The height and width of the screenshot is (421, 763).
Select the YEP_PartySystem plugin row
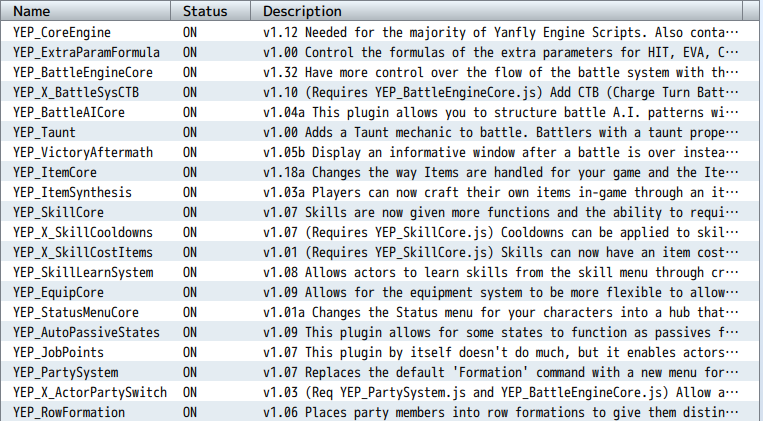pos(382,372)
